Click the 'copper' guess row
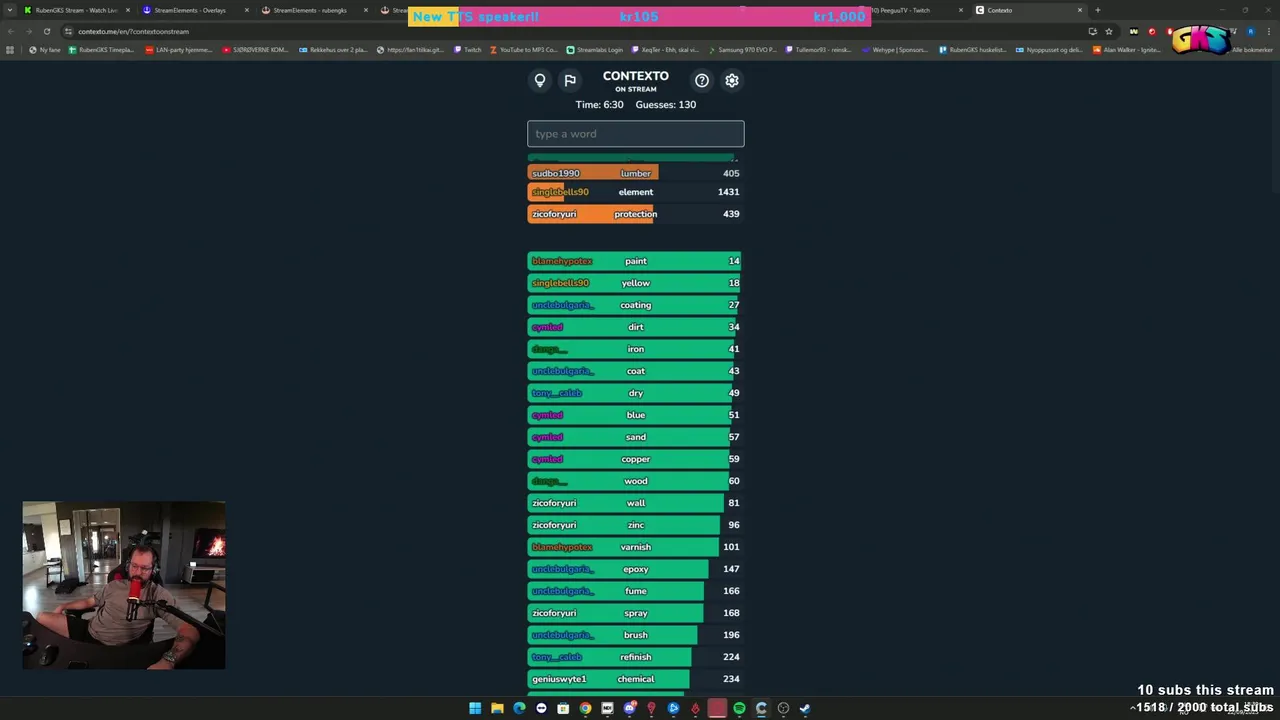This screenshot has width=1280, height=720. pos(636,459)
